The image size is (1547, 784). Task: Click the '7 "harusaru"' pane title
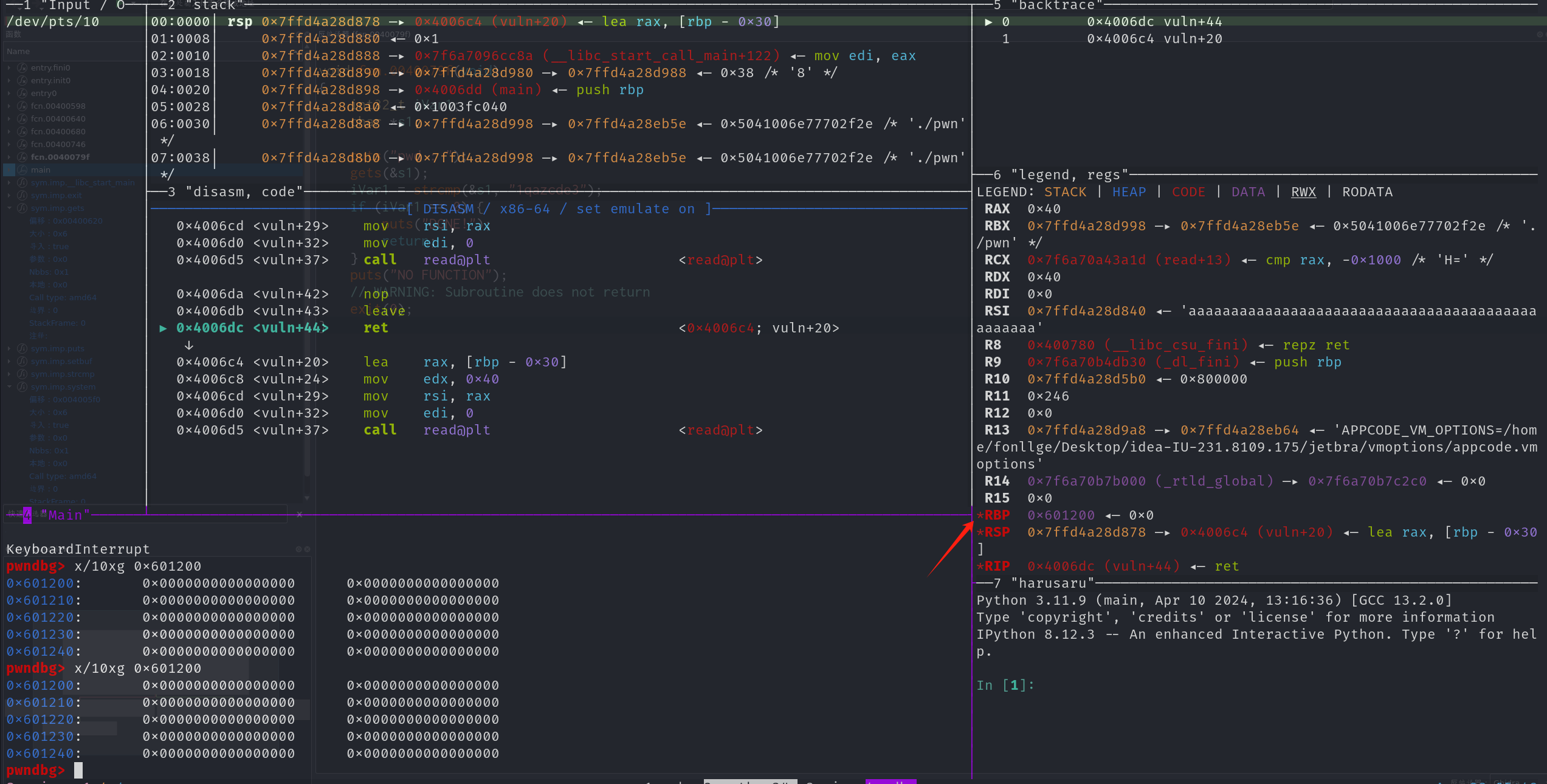[x=1044, y=583]
